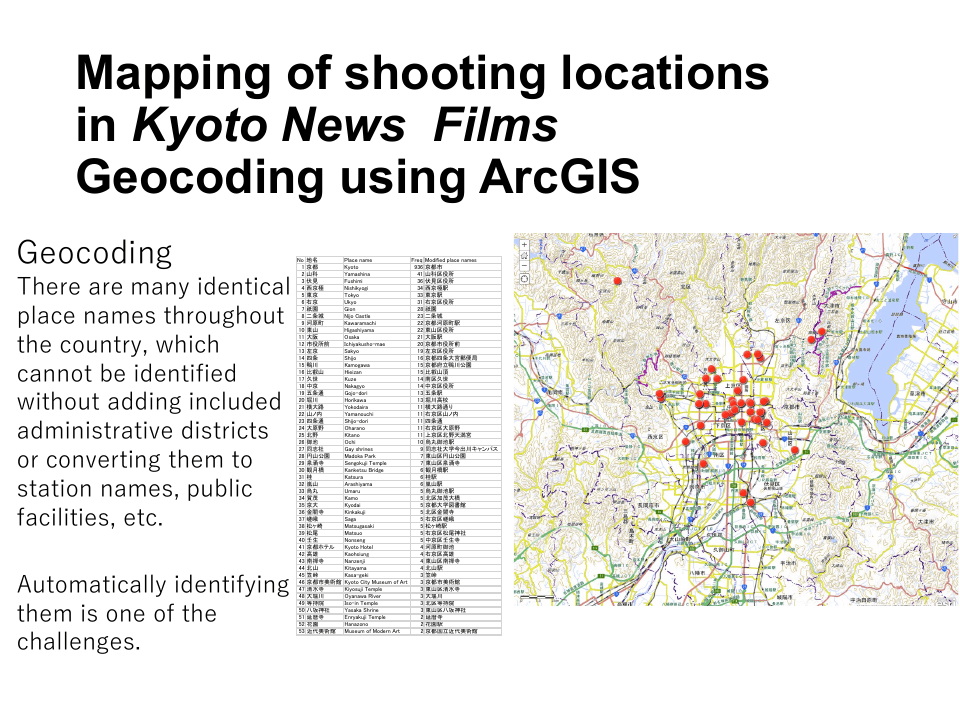Zoom out on the Kyoto map
Image resolution: width=960 pixels, height=720 pixels.
point(524,266)
